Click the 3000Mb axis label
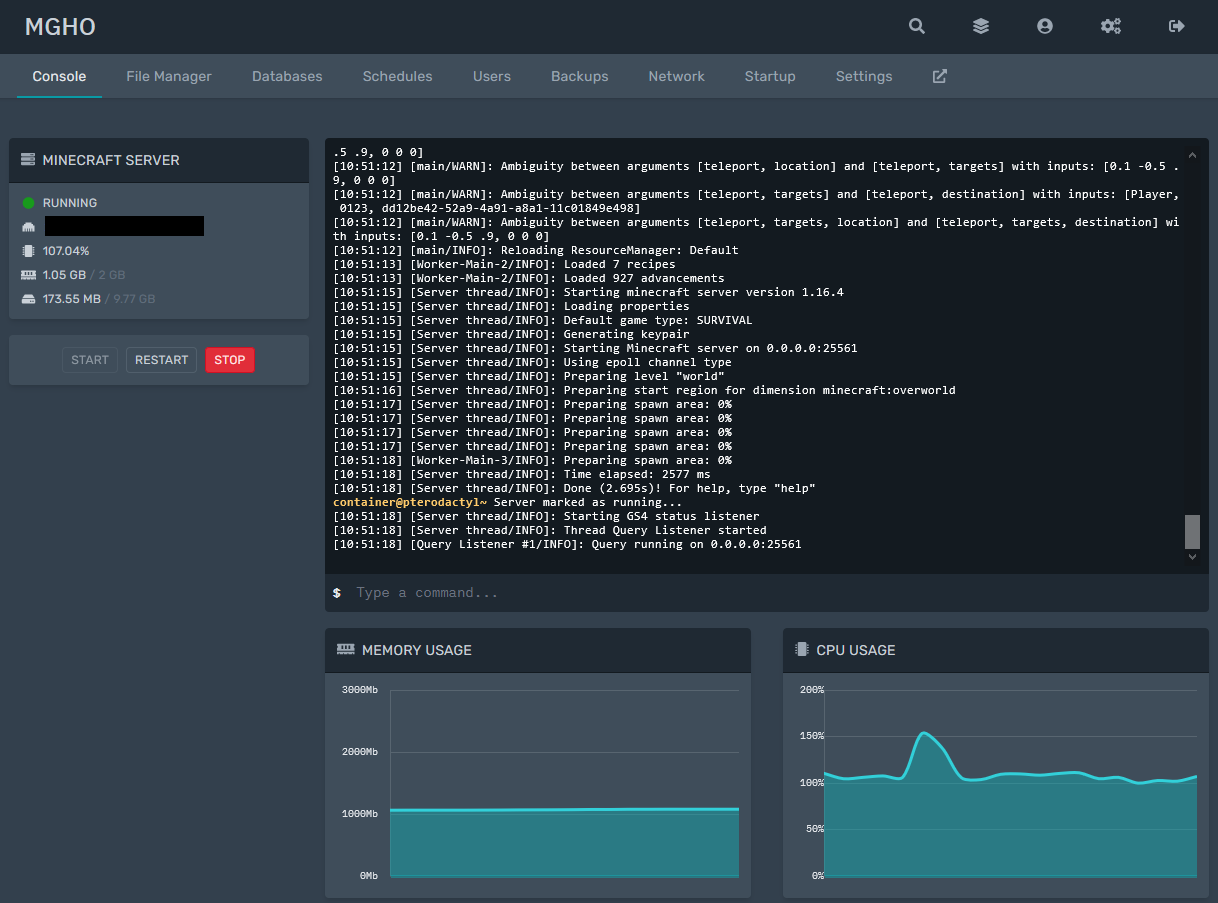 (359, 690)
